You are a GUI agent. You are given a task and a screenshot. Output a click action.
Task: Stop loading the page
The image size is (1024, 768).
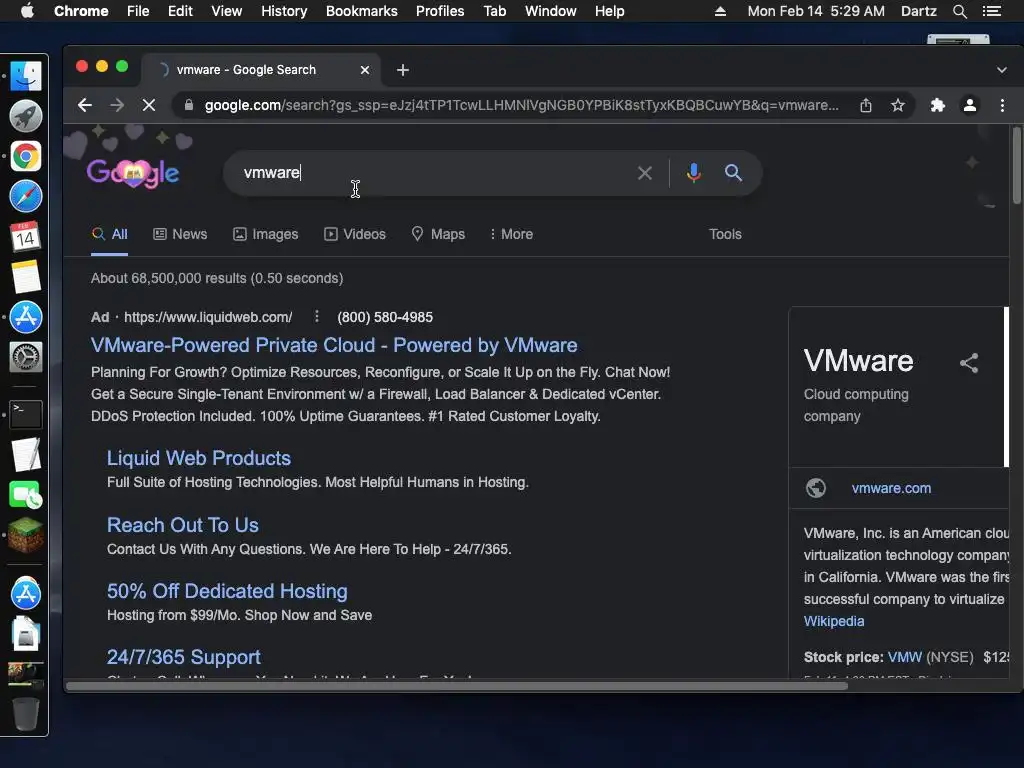tap(149, 105)
